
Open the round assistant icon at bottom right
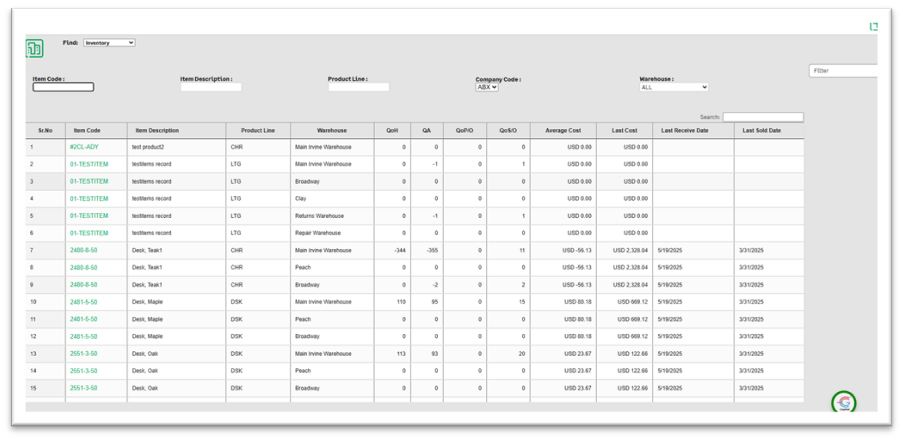click(844, 402)
